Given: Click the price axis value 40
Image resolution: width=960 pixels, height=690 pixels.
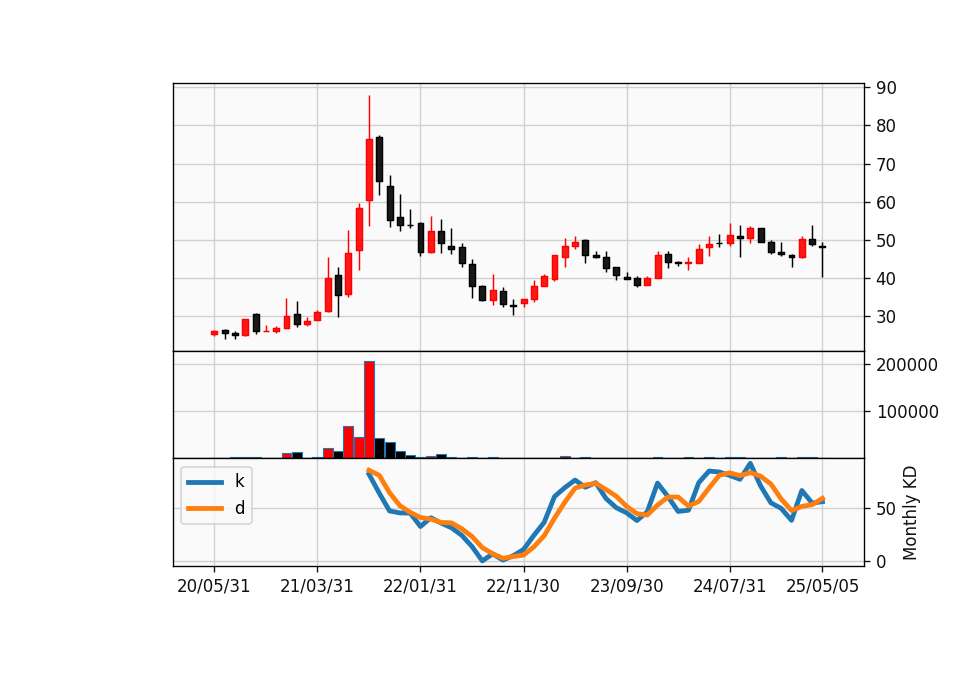Looking at the screenshot, I should (886, 279).
